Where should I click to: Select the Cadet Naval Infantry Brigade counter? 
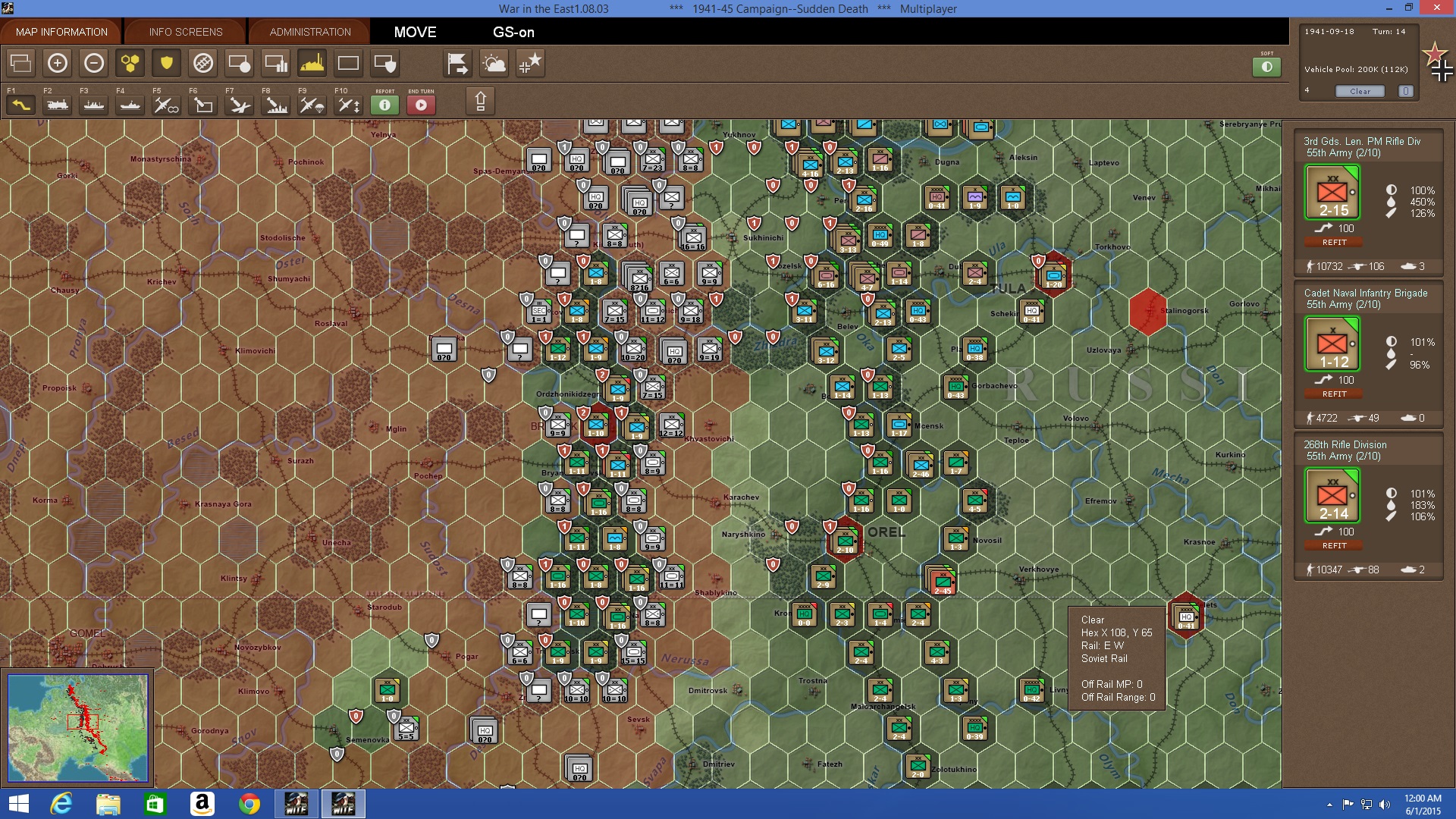(x=1332, y=344)
